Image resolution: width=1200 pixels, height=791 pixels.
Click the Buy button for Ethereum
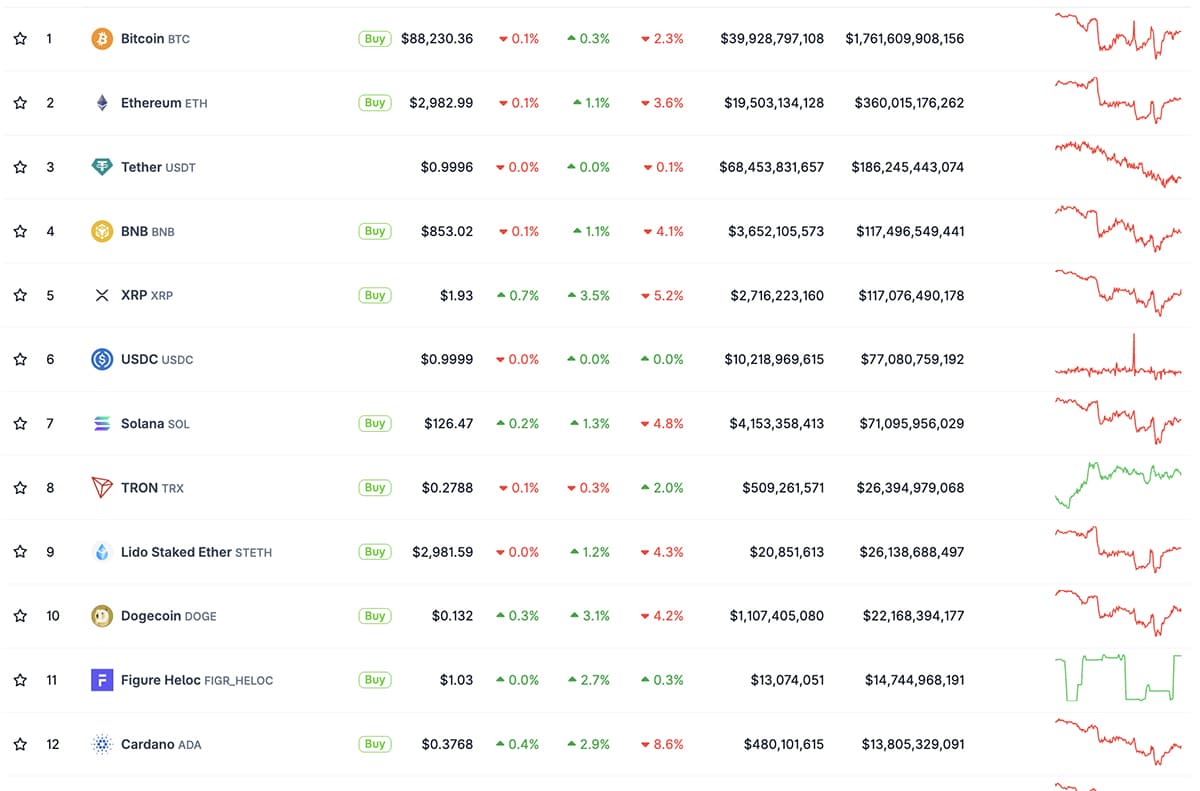374,102
